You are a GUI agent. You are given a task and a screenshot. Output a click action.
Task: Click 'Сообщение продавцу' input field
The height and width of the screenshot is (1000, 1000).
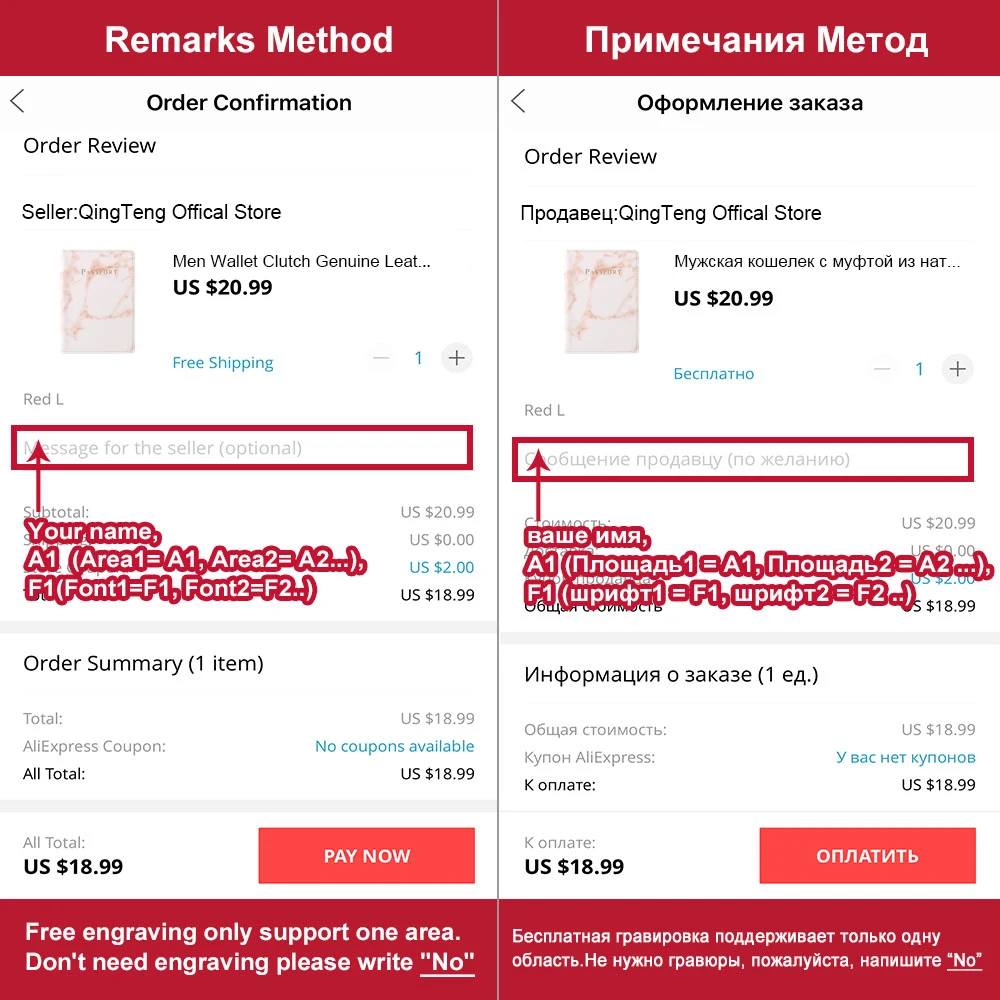(742, 459)
